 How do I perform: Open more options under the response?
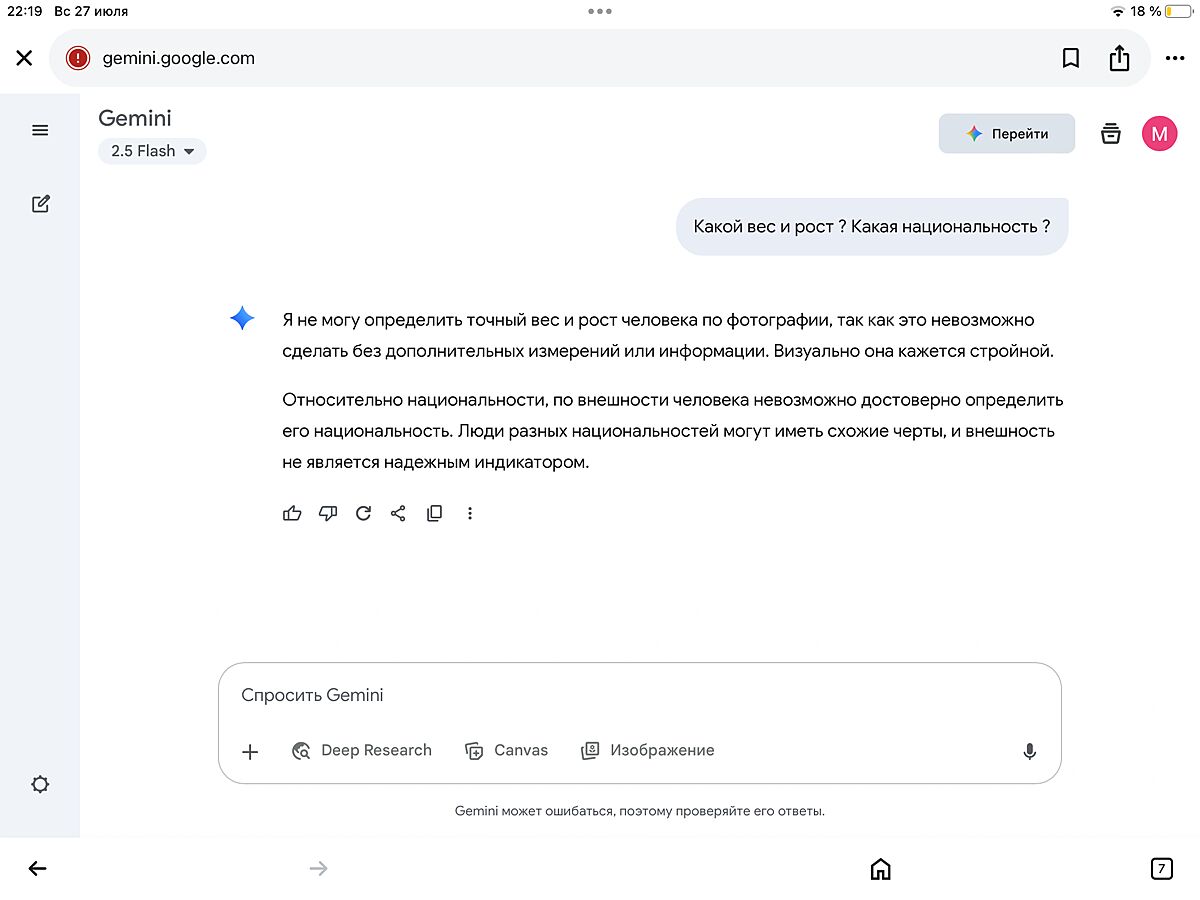pos(470,513)
